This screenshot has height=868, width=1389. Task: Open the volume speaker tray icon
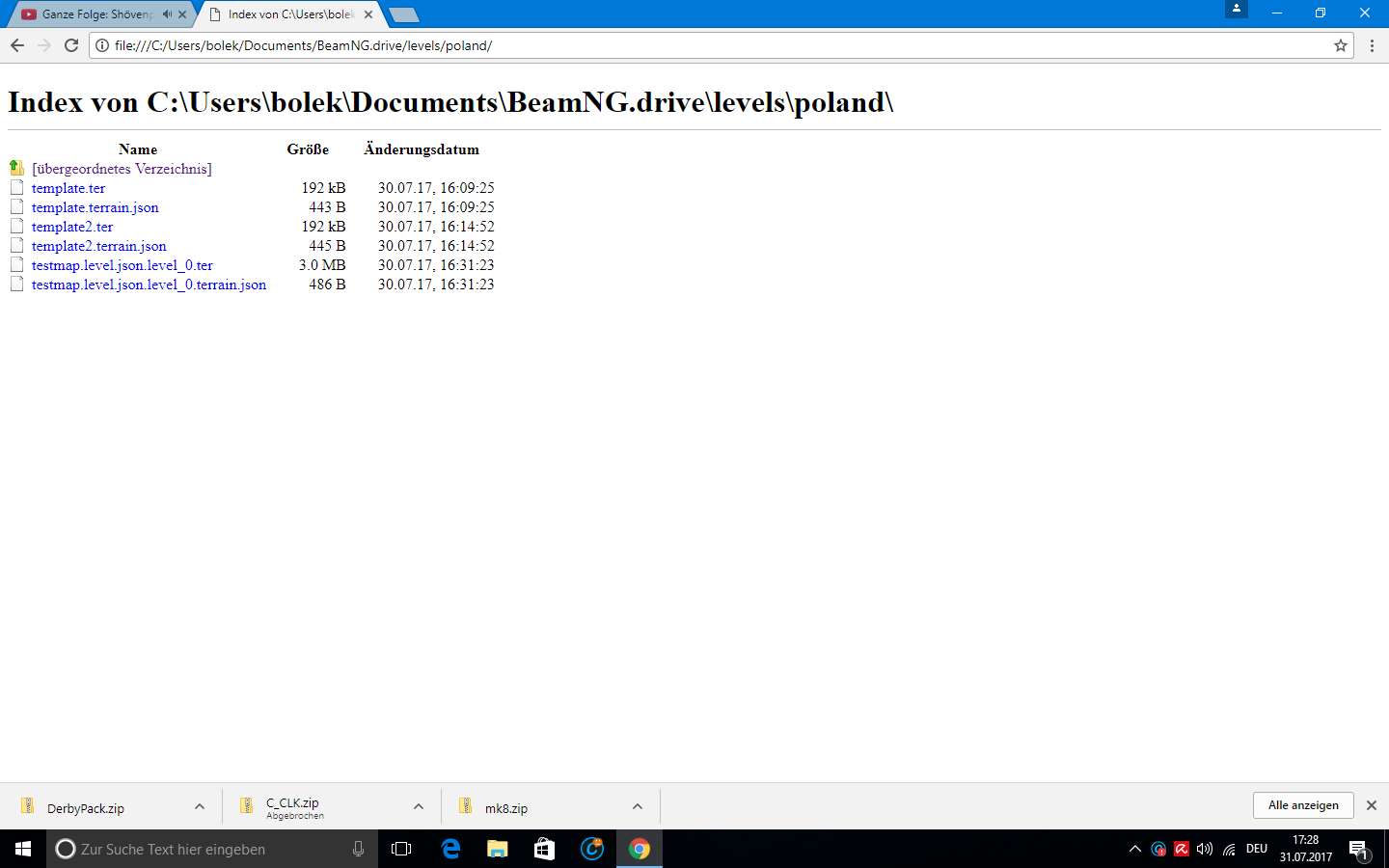pyautogui.click(x=1205, y=849)
